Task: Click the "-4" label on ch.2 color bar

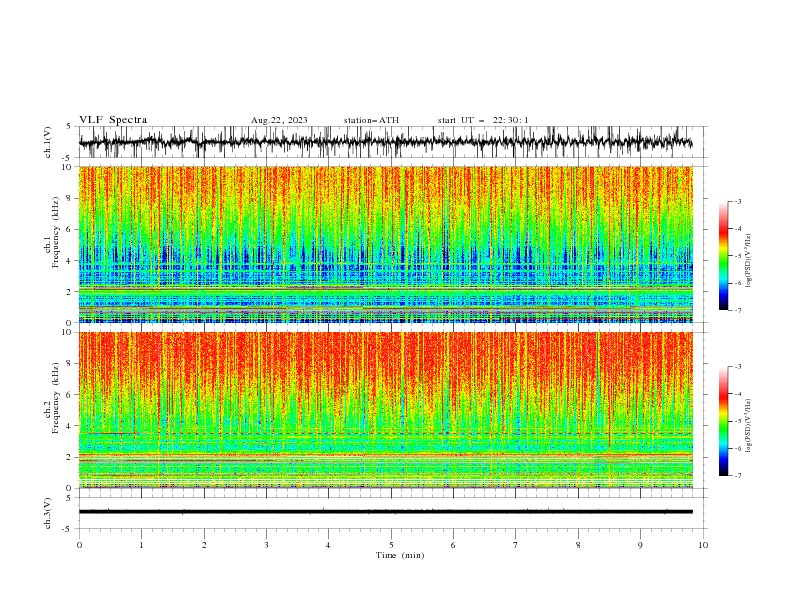Action: (x=737, y=394)
